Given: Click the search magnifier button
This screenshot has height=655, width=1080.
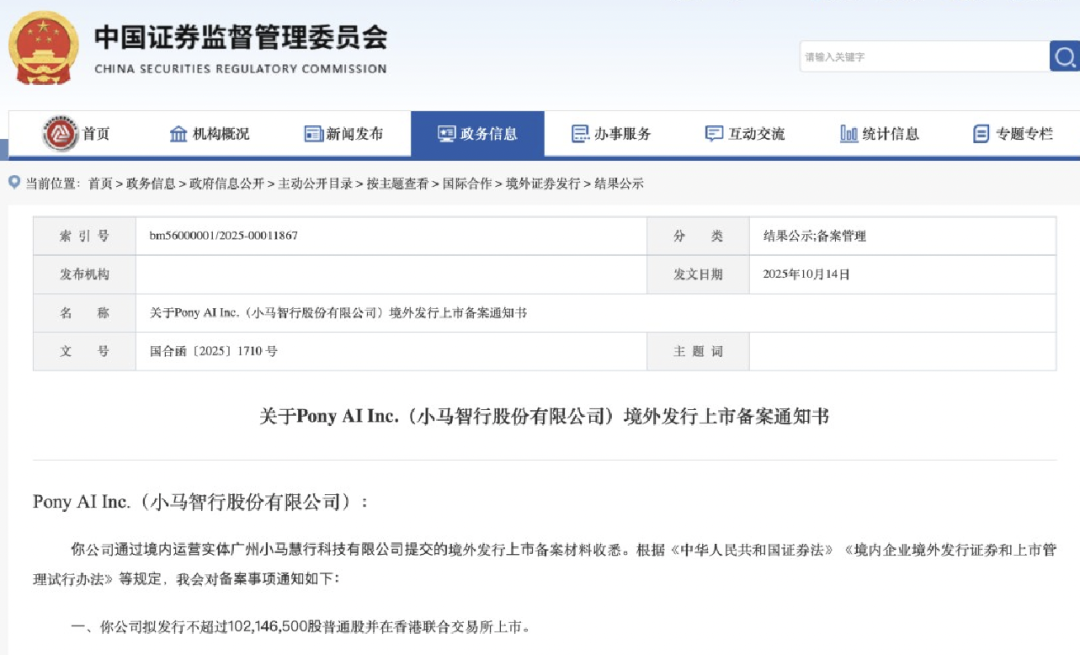Looking at the screenshot, I should (x=1064, y=56).
